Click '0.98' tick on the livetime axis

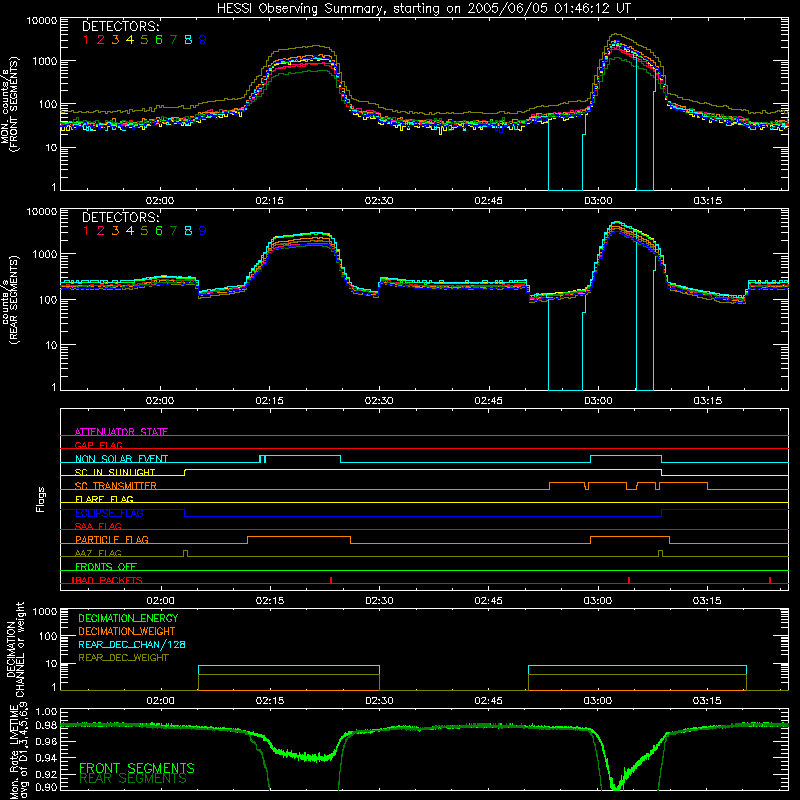pos(46,726)
